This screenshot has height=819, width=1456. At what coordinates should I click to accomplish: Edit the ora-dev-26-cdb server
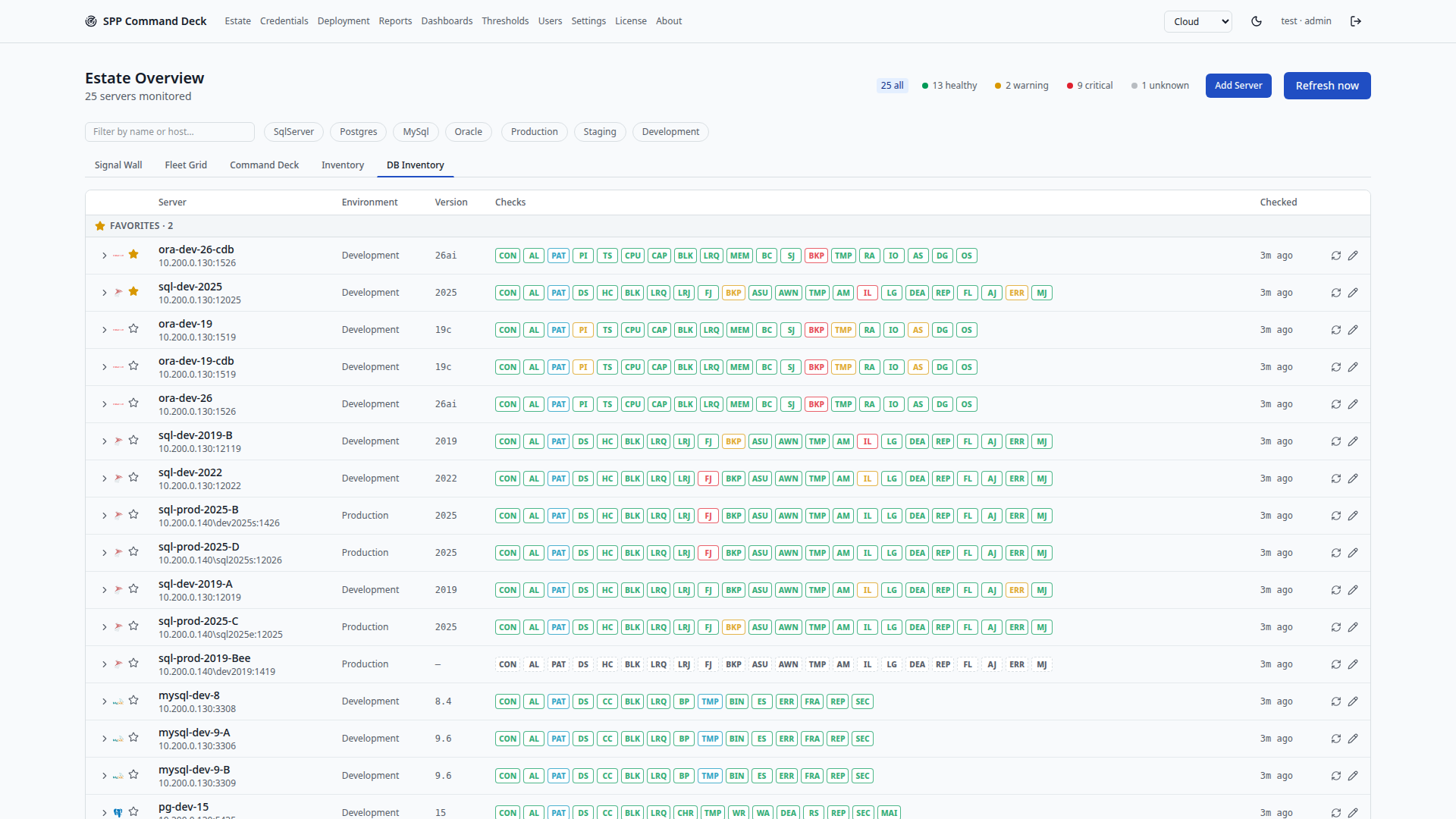click(x=1353, y=256)
